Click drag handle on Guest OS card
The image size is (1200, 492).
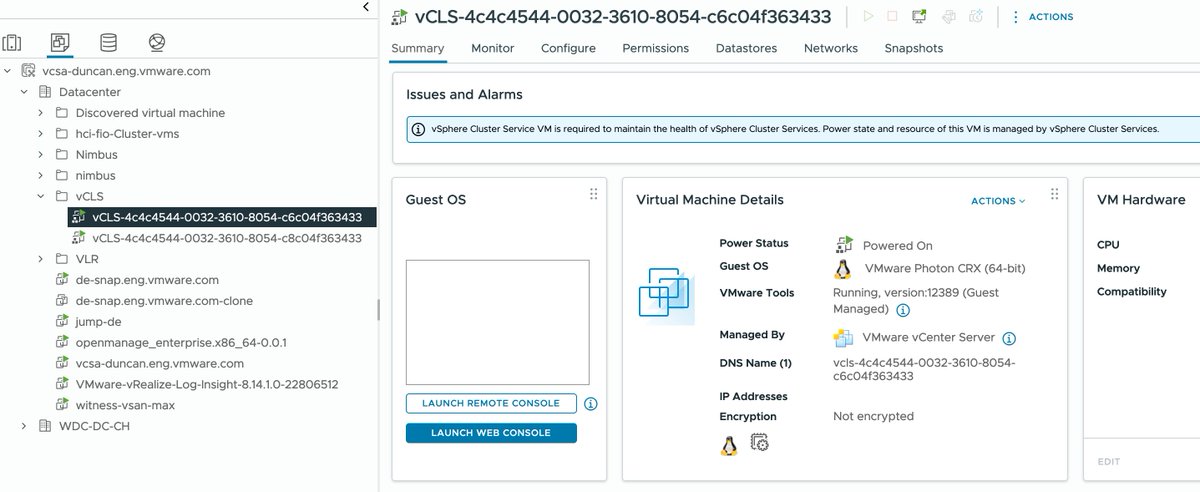point(593,194)
